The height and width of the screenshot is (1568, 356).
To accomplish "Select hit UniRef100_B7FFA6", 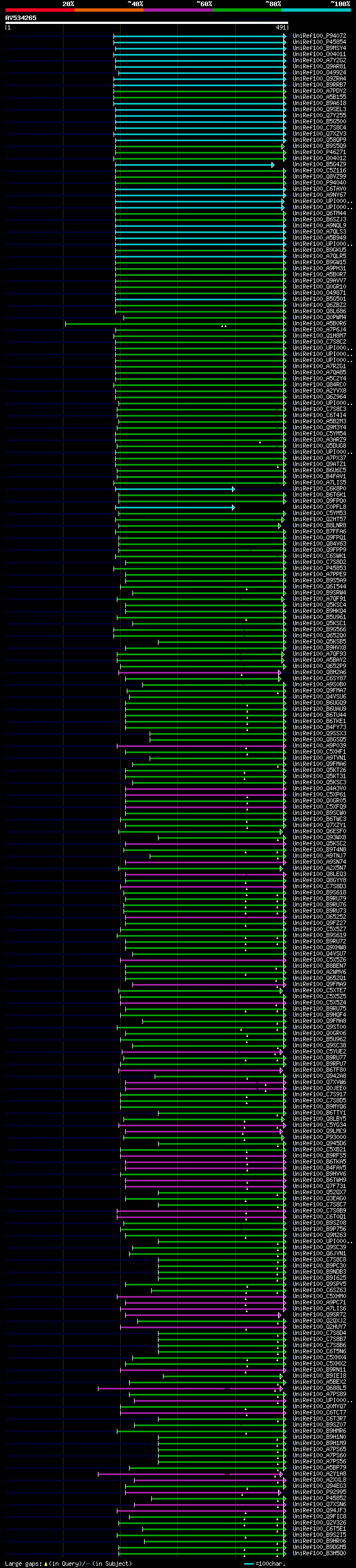I will coord(319,531).
